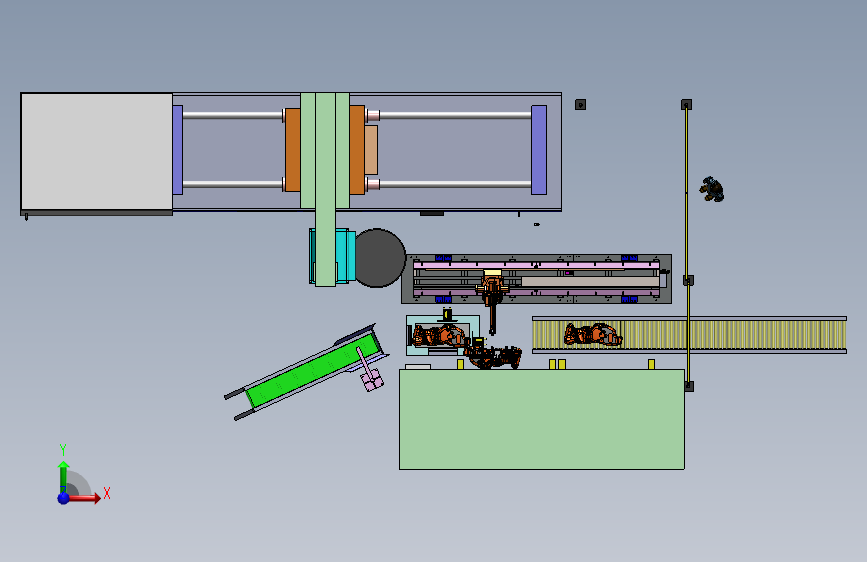Select the left purple platen of the machine
This screenshot has height=562, width=867.
177,150
